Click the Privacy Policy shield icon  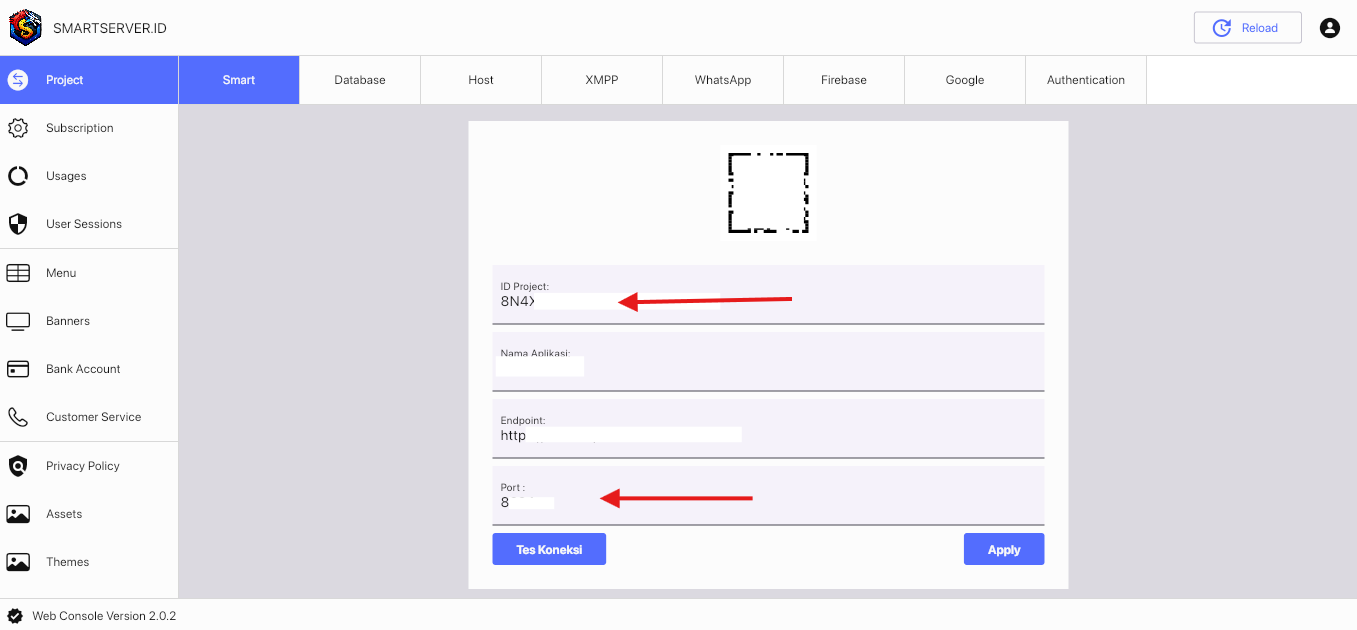point(18,466)
